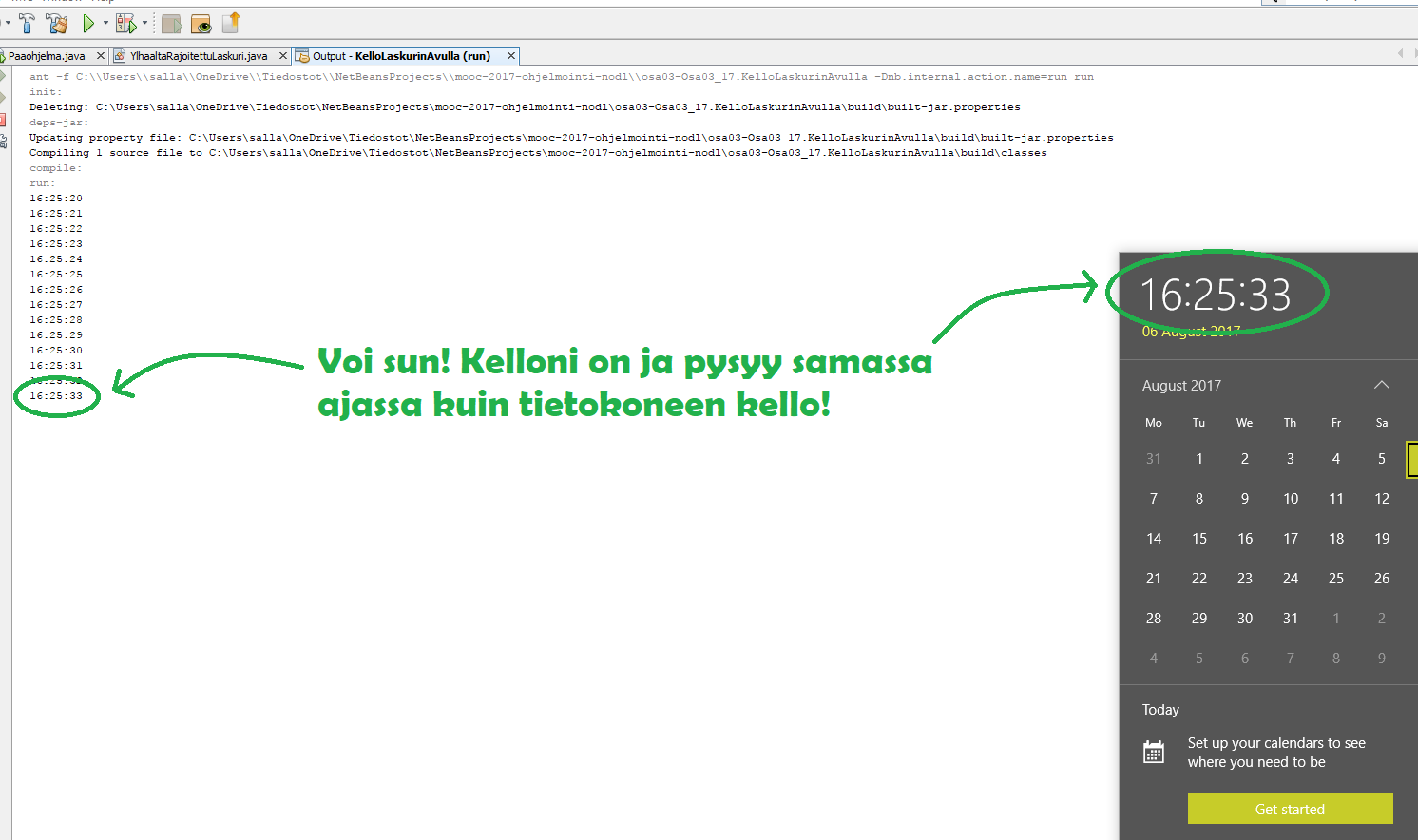1418x840 pixels.
Task: Click the output line 16:25:26
Action: point(56,290)
